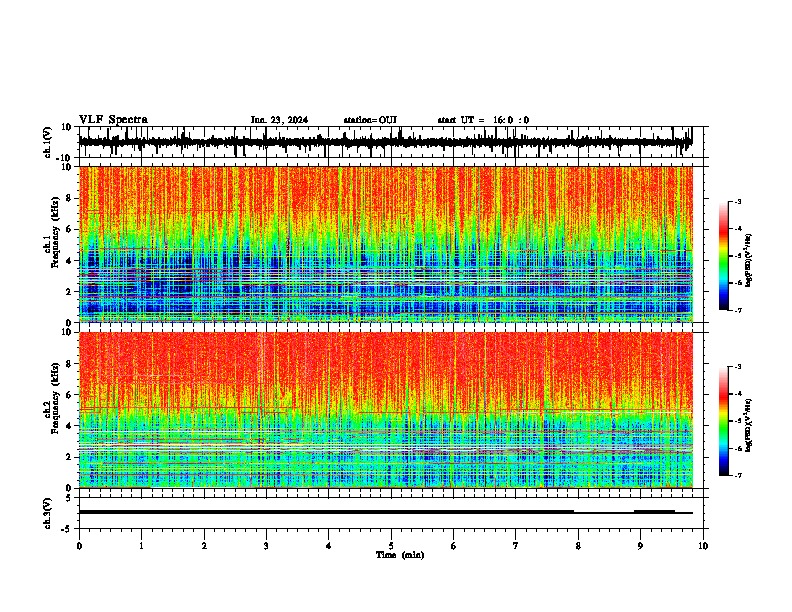The height and width of the screenshot is (612, 792).
Task: Click the "-5" tick on ch.3(V) axis
Action: pos(67,528)
